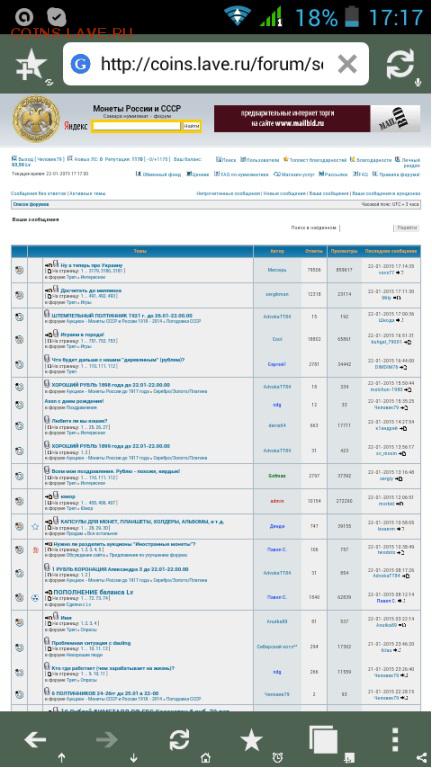This screenshot has height=768, width=432.
Task: Click the Перейти button near search field
Action: [407, 228]
